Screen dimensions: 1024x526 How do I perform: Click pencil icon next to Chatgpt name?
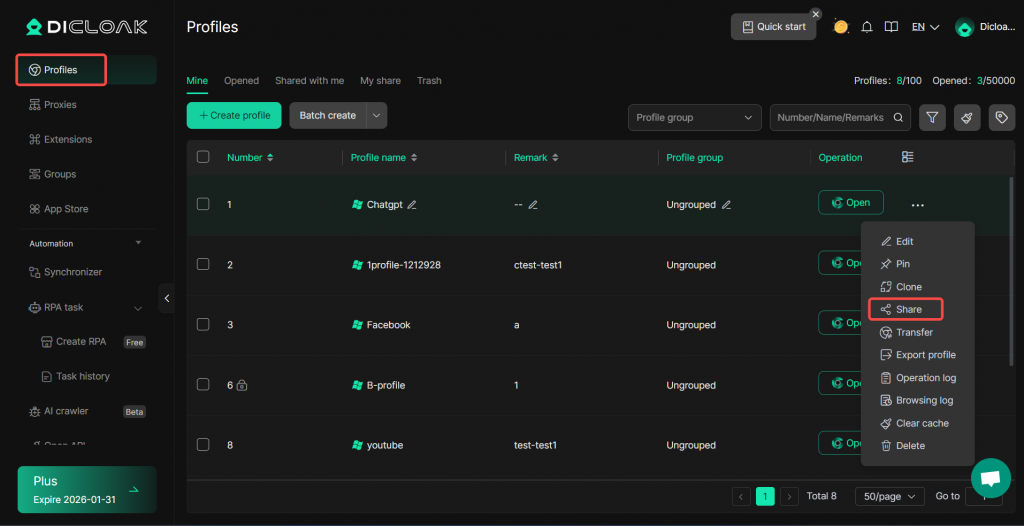[x=412, y=205]
